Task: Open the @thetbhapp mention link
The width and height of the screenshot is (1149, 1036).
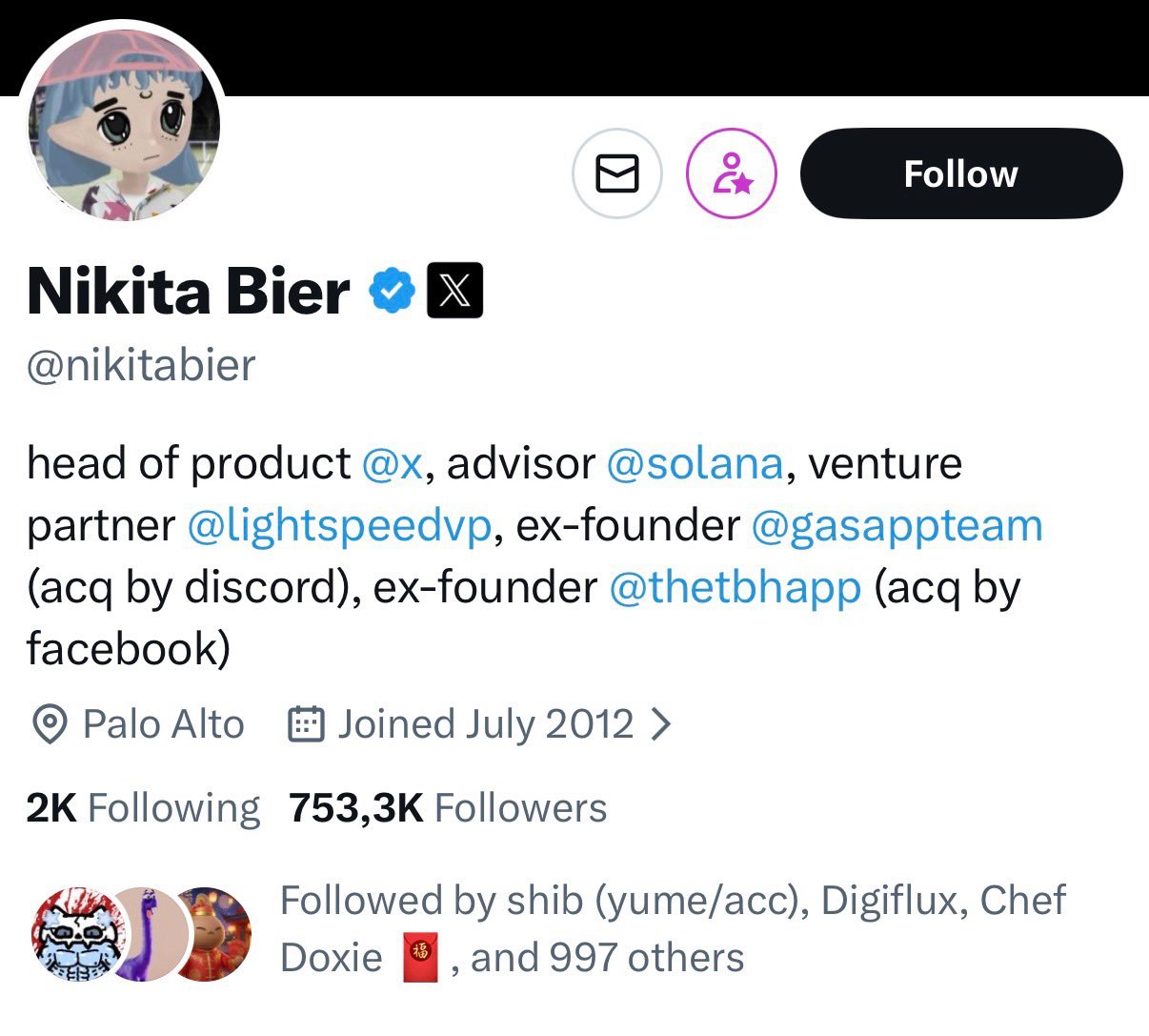Action: (734, 587)
